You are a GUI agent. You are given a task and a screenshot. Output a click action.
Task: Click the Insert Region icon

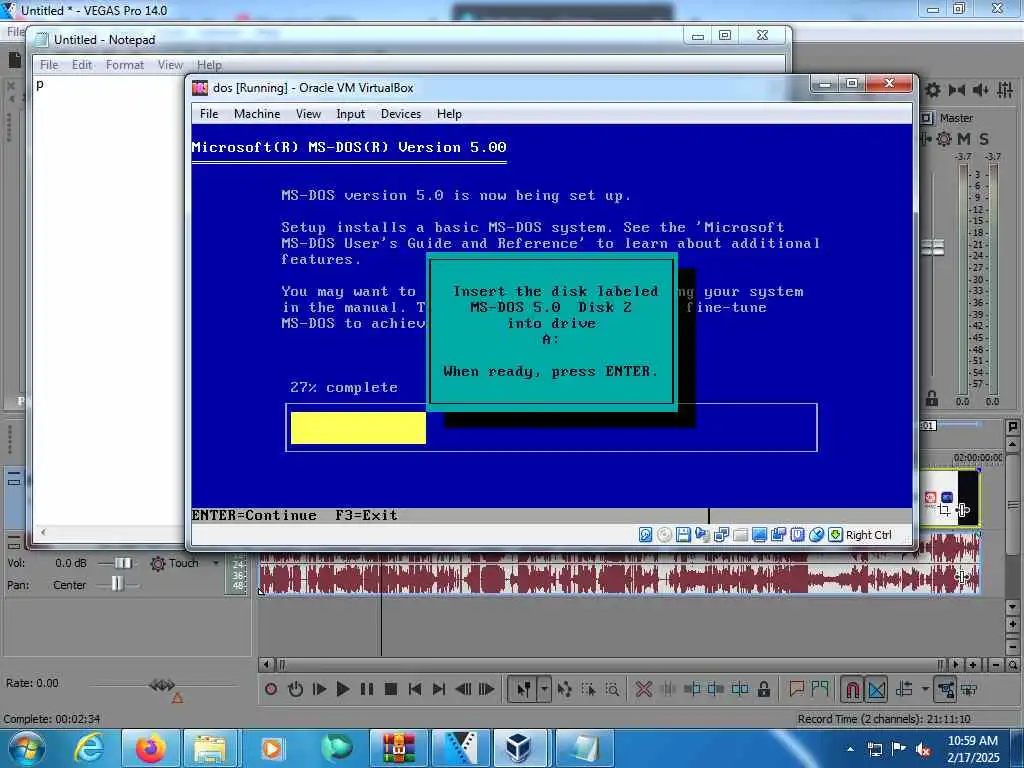[x=820, y=689]
